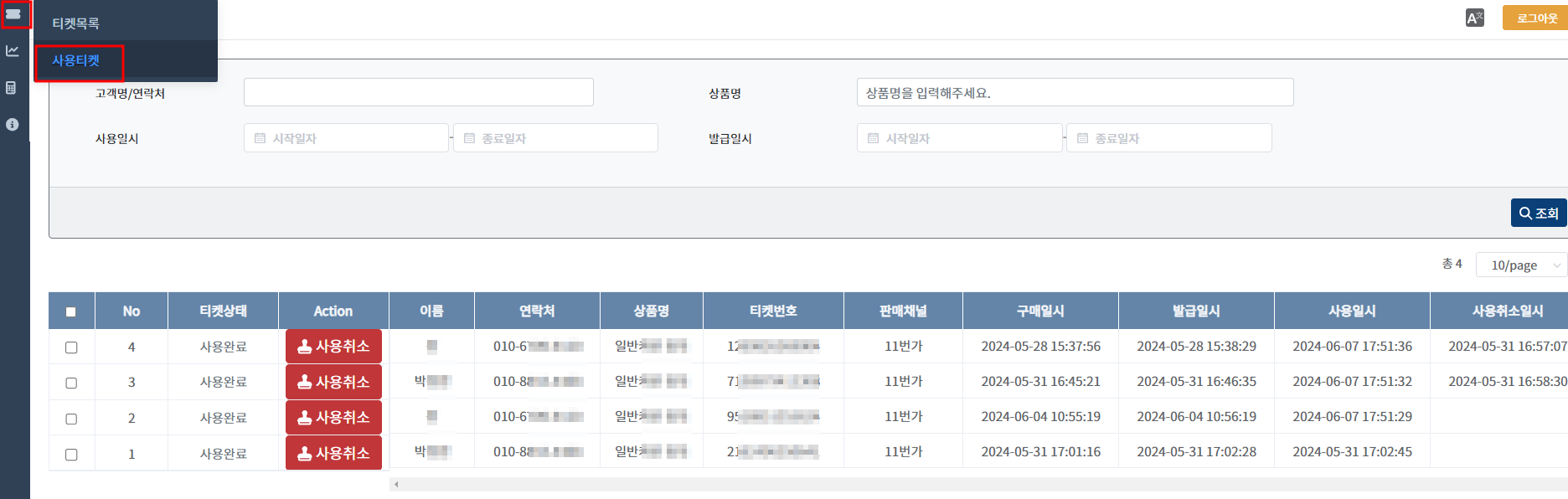Click the 조회 search button
Image resolution: width=1568 pixels, height=499 pixels.
(1539, 213)
